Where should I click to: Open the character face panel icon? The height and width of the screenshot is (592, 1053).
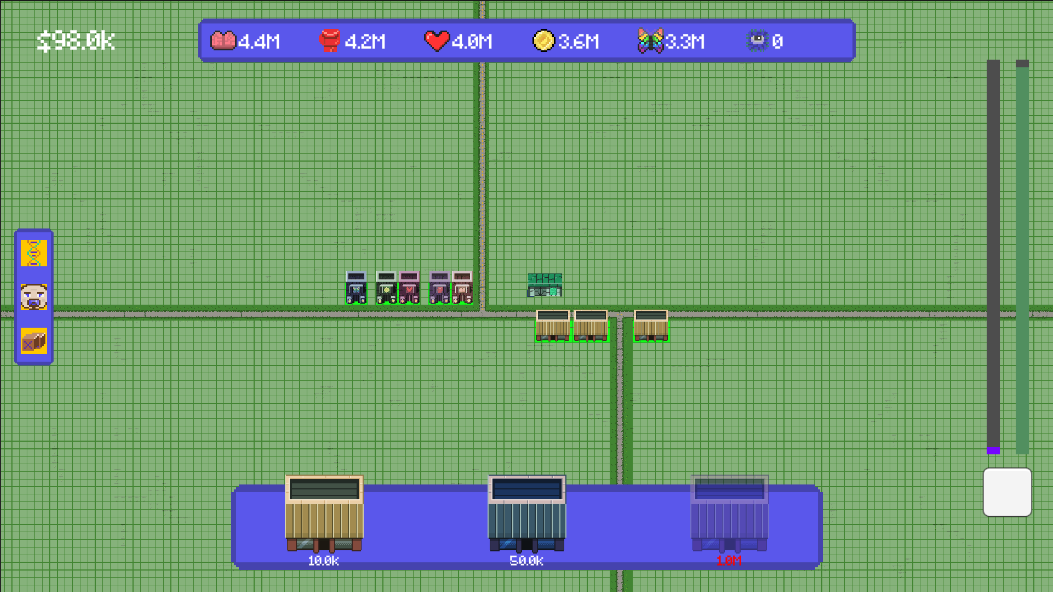coord(34,297)
